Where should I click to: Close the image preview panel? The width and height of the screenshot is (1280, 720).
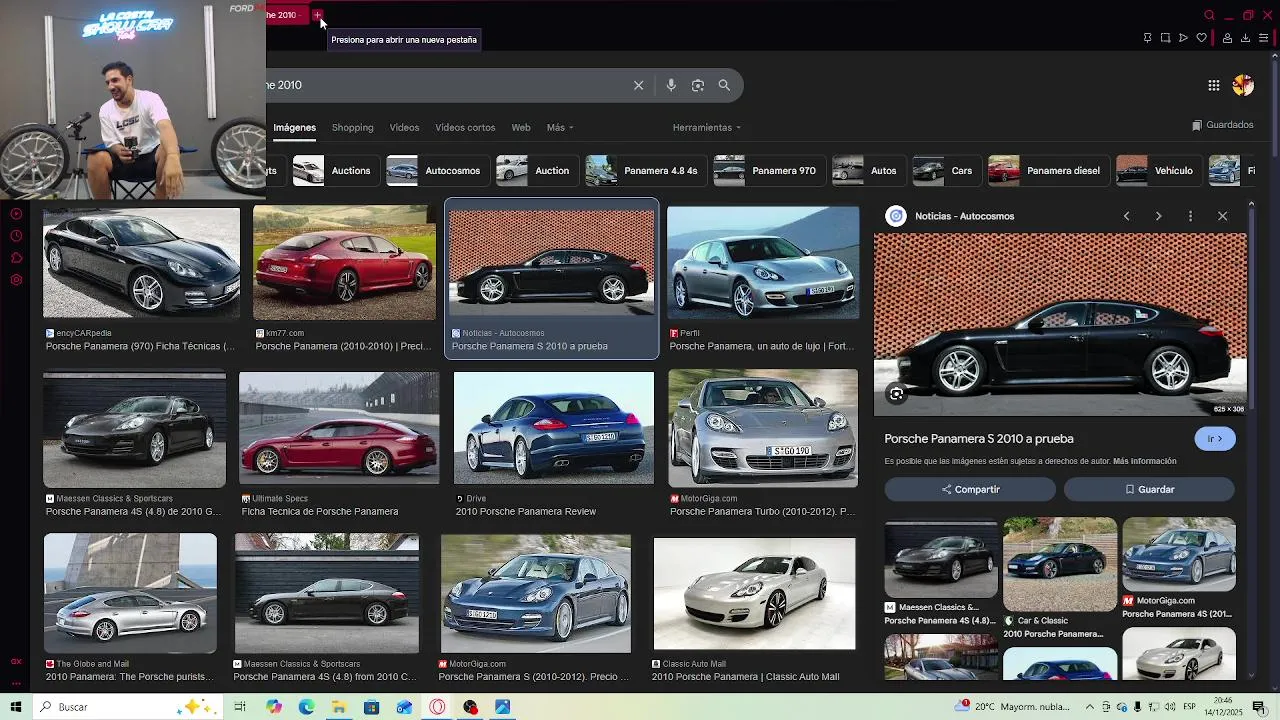tap(1222, 216)
